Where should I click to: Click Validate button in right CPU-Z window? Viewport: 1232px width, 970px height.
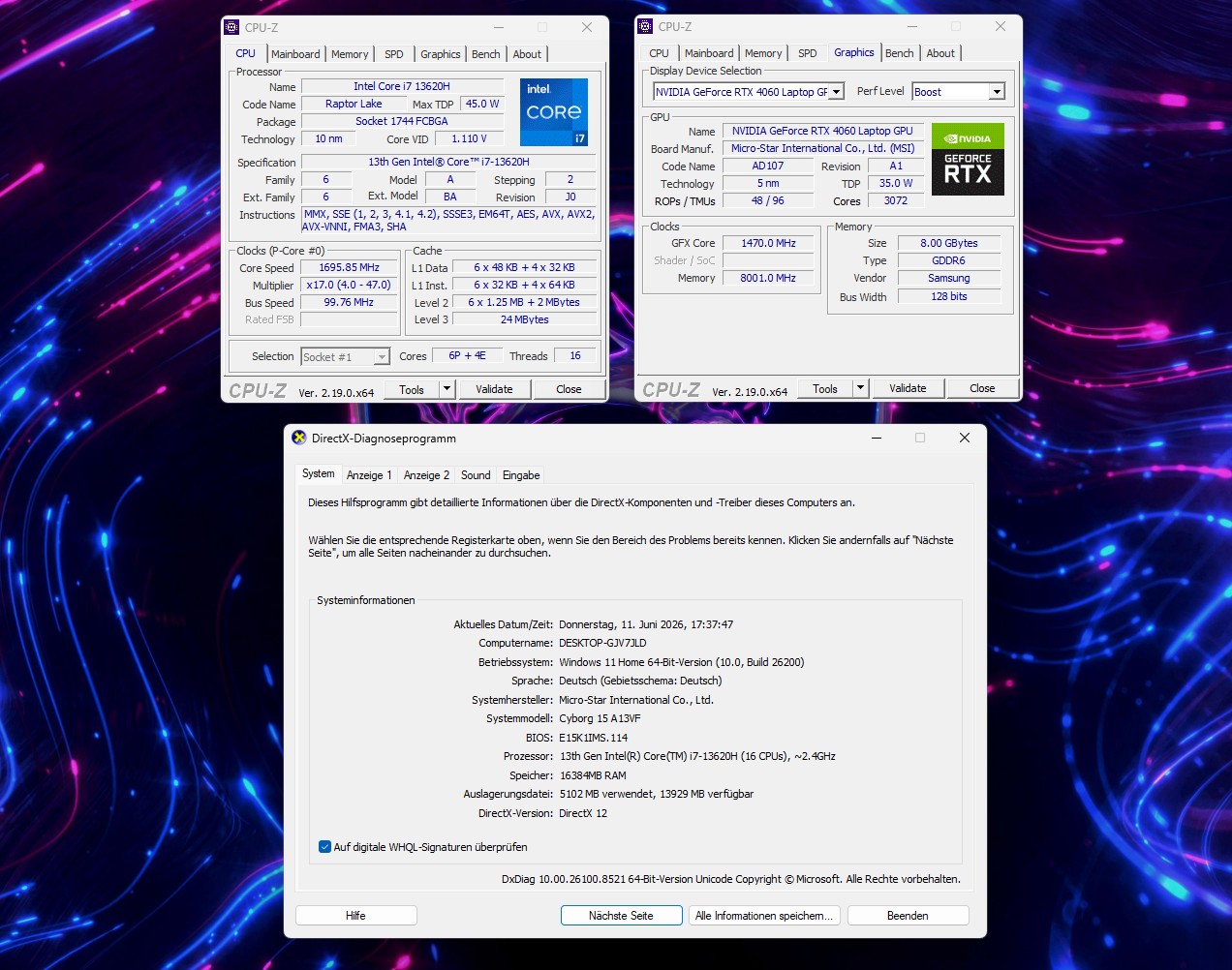pos(908,388)
